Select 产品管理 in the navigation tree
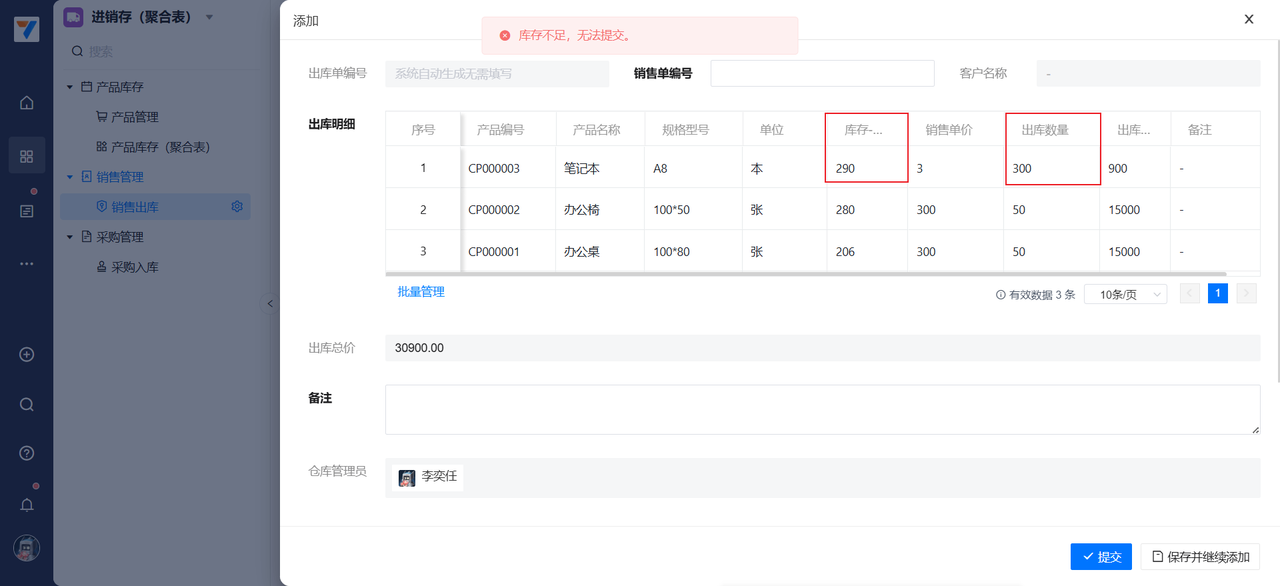The height and width of the screenshot is (586, 1280). [134, 117]
